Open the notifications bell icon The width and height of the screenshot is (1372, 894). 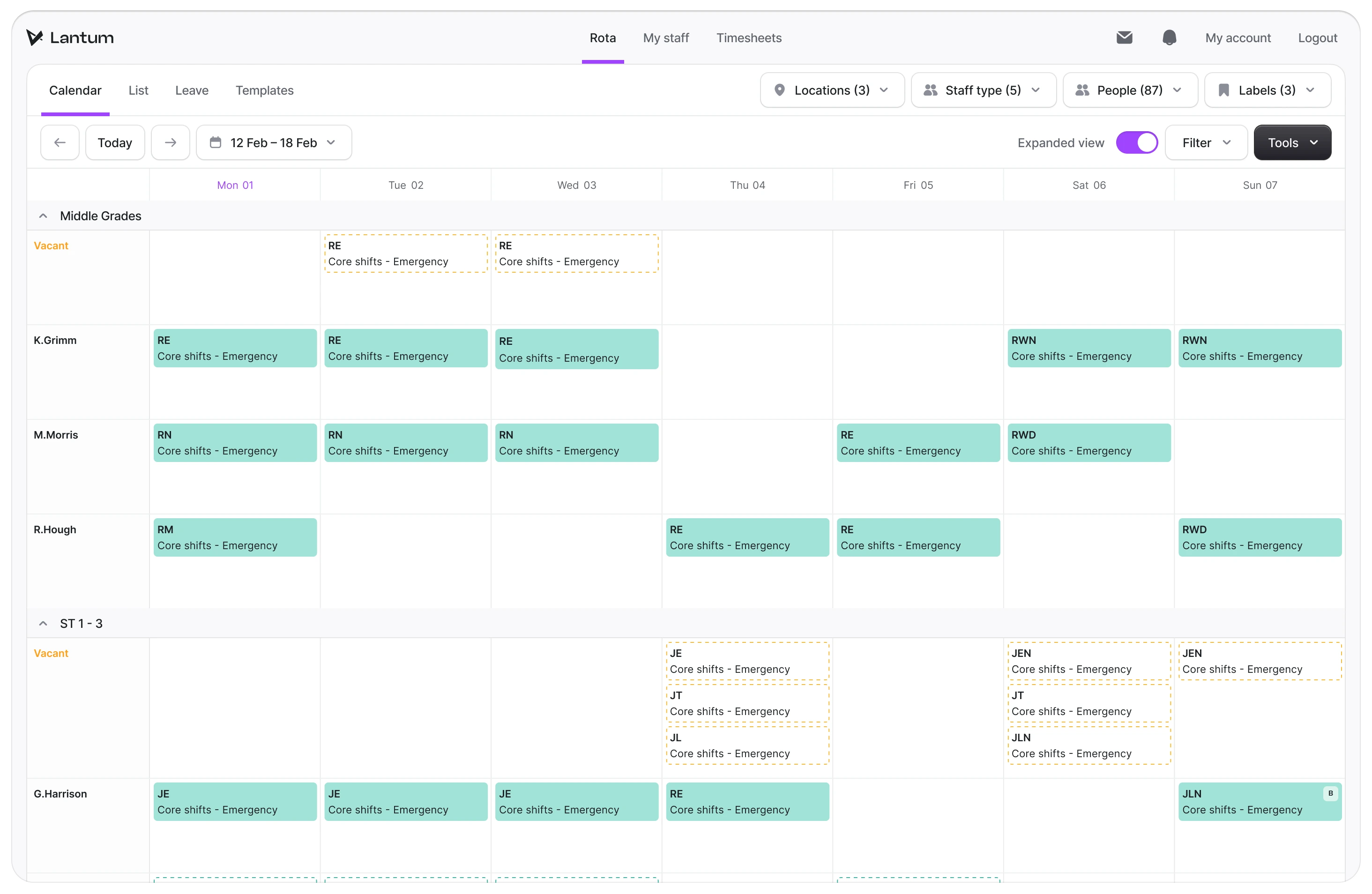click(1169, 38)
